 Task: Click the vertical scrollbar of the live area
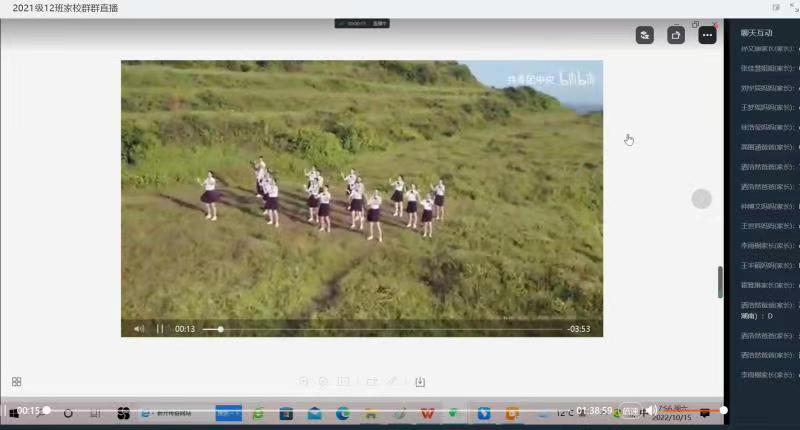point(720,282)
